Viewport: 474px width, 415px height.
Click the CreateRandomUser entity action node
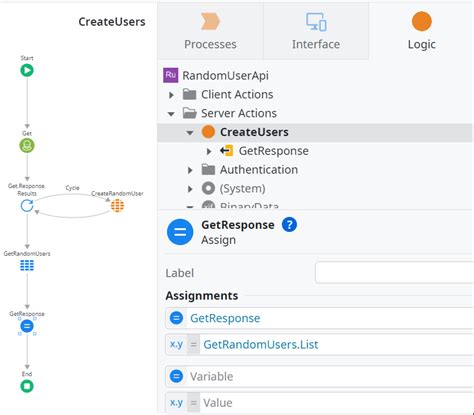117,205
